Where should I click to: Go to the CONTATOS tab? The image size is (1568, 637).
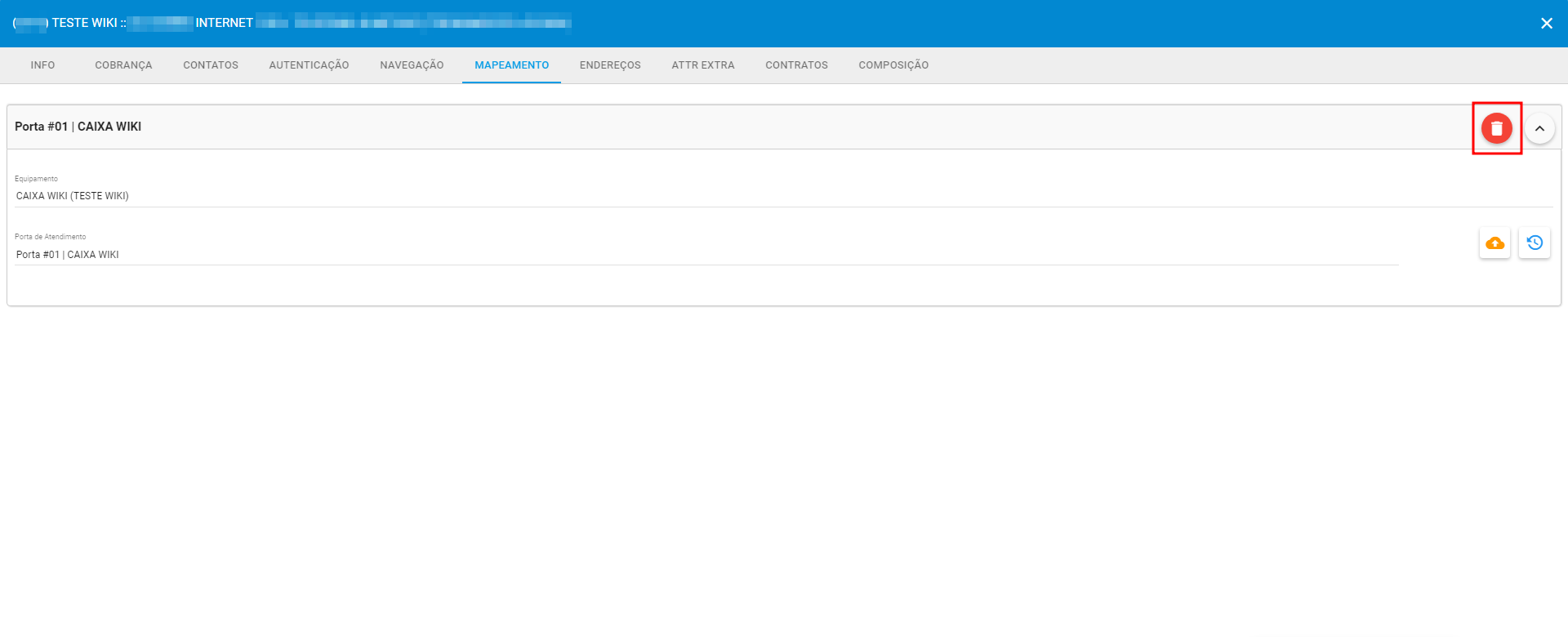(211, 65)
